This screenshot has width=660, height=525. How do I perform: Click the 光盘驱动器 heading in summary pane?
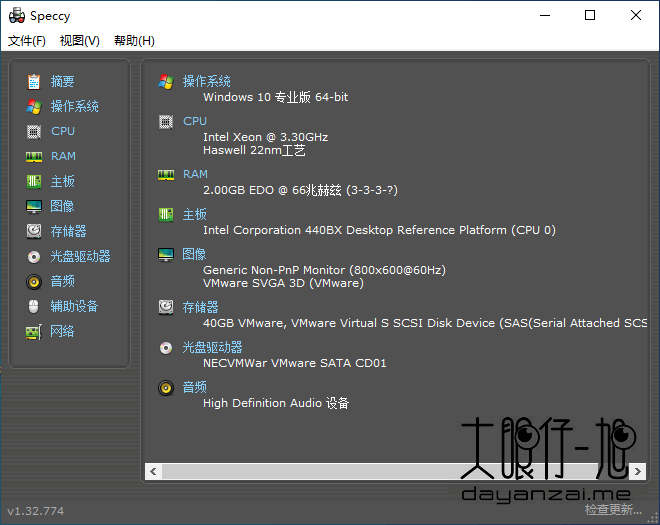tap(213, 347)
